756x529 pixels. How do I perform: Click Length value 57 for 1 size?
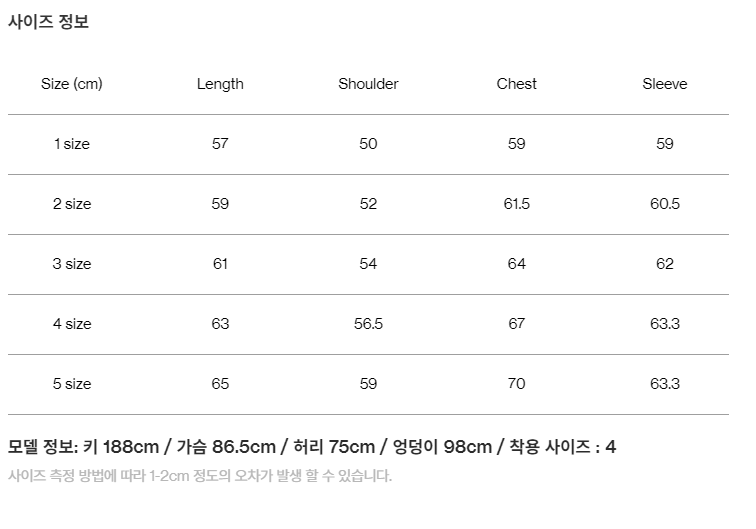220,144
